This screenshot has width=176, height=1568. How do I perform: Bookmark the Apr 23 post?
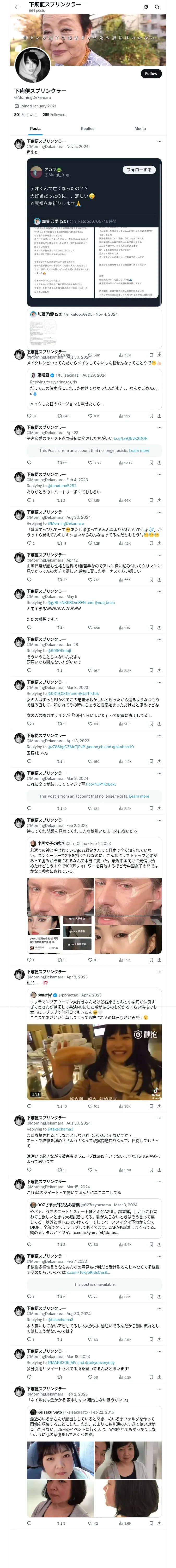point(151,463)
